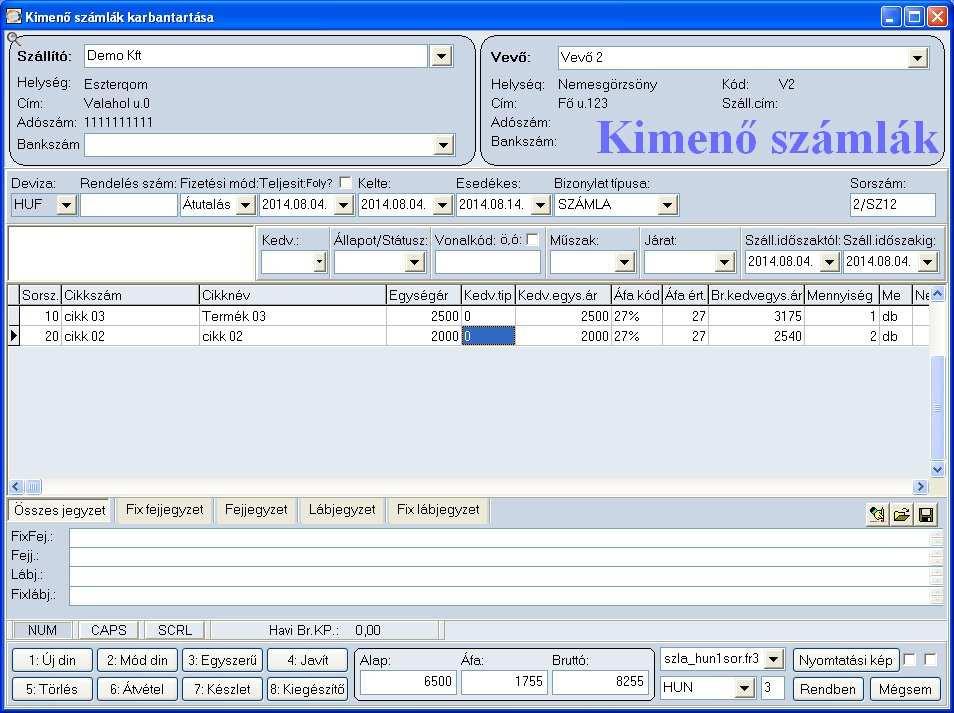Open the Deviza HUF dropdown

pyautogui.click(x=66, y=205)
